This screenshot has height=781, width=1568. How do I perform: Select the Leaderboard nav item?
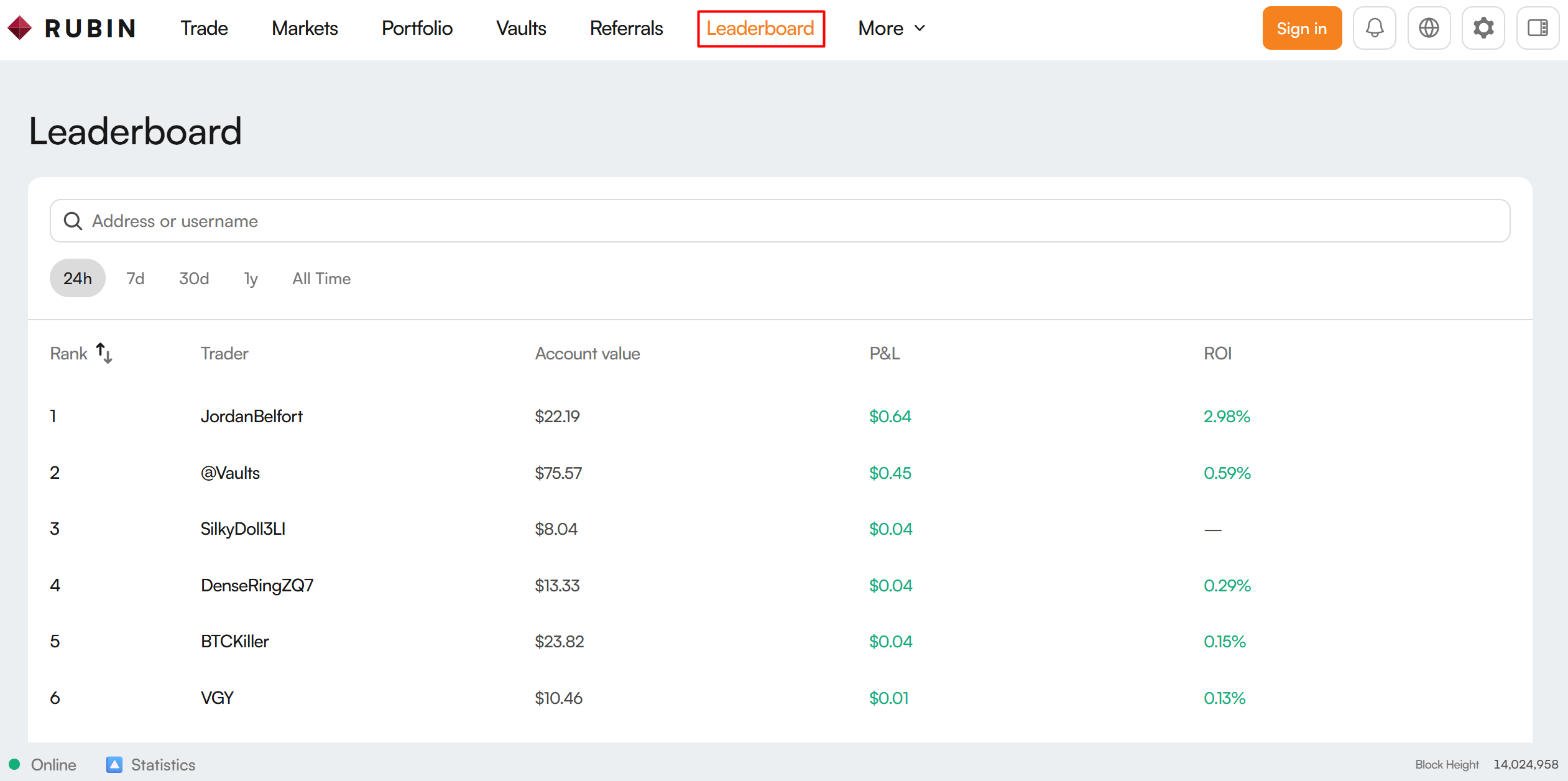click(760, 29)
